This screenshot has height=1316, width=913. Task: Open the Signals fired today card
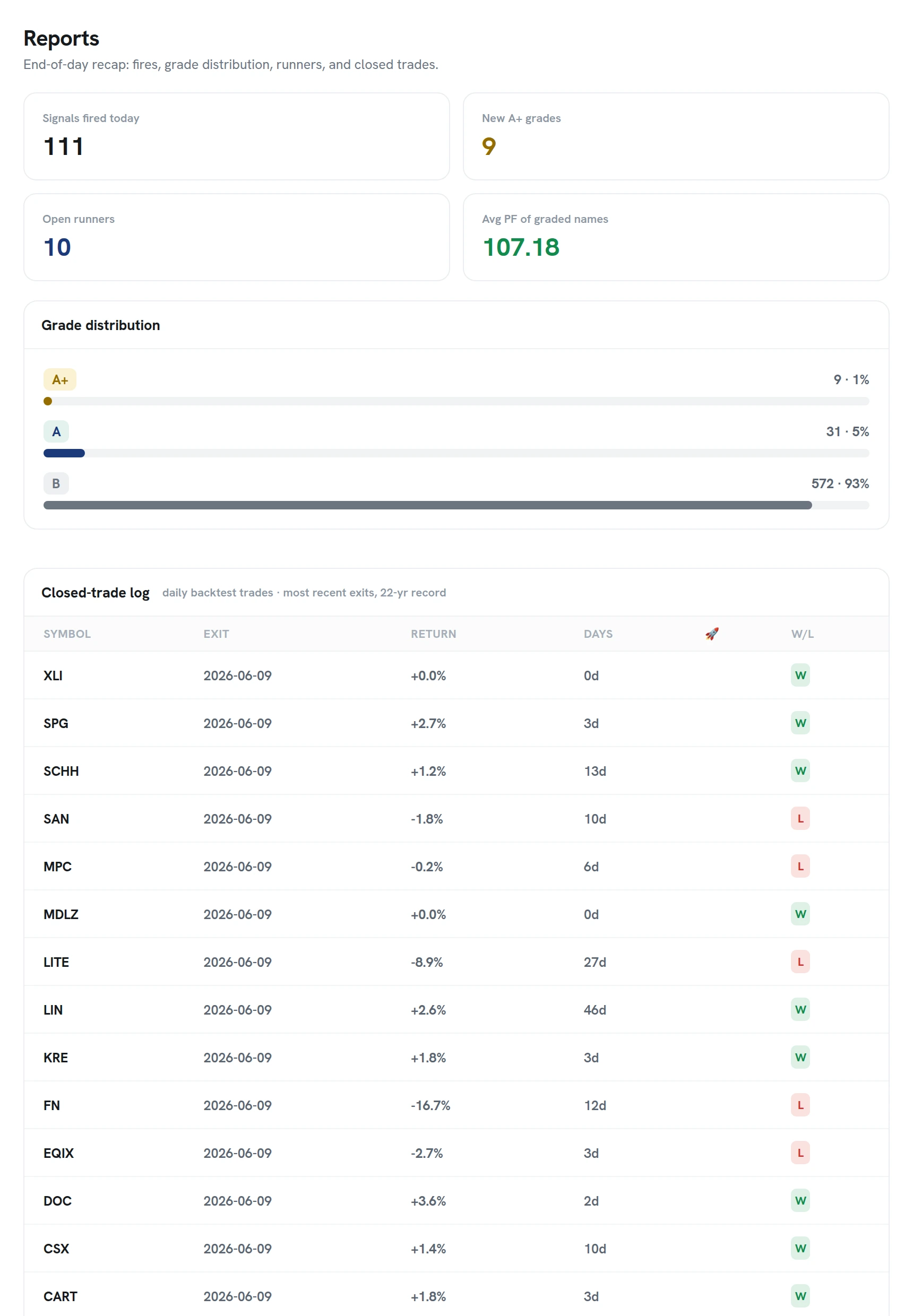236,136
